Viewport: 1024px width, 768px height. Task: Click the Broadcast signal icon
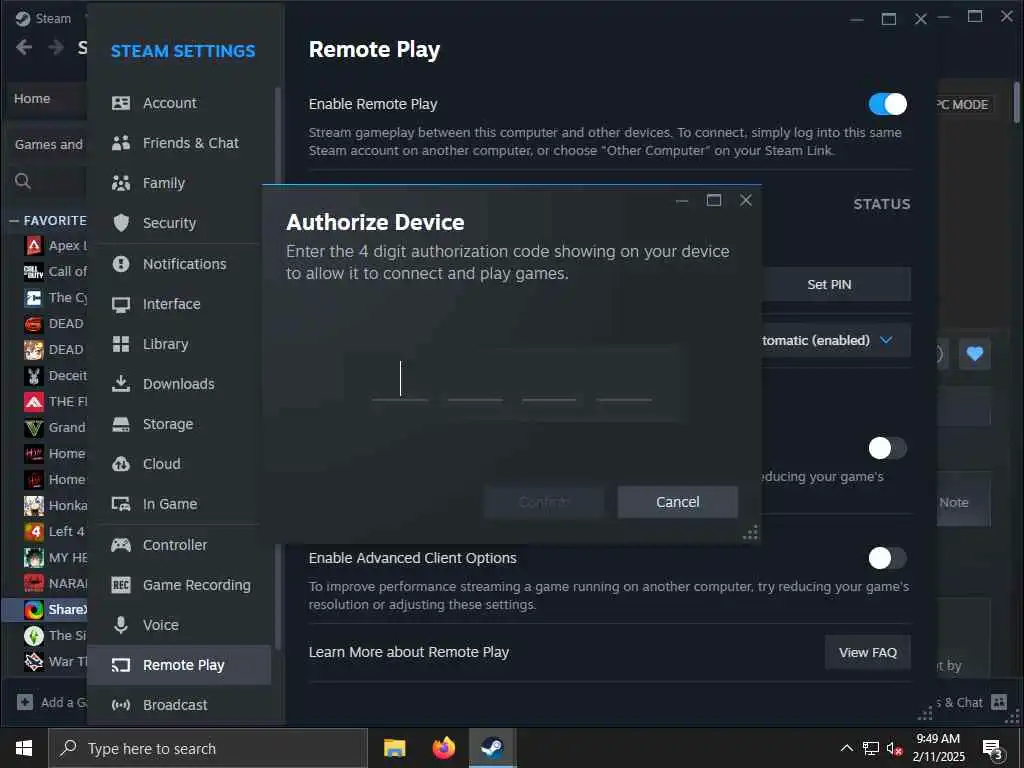tap(121, 705)
